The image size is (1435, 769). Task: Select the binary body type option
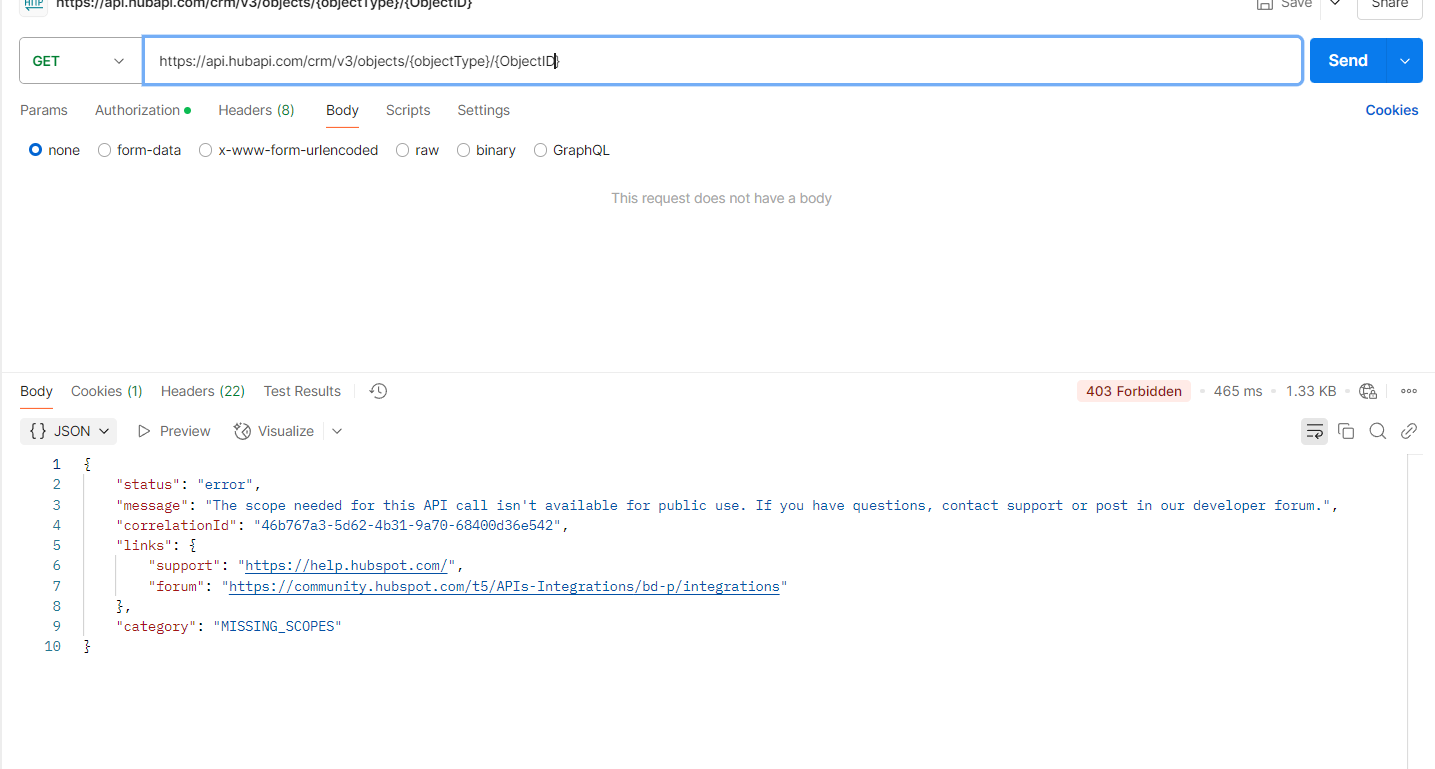coord(463,150)
